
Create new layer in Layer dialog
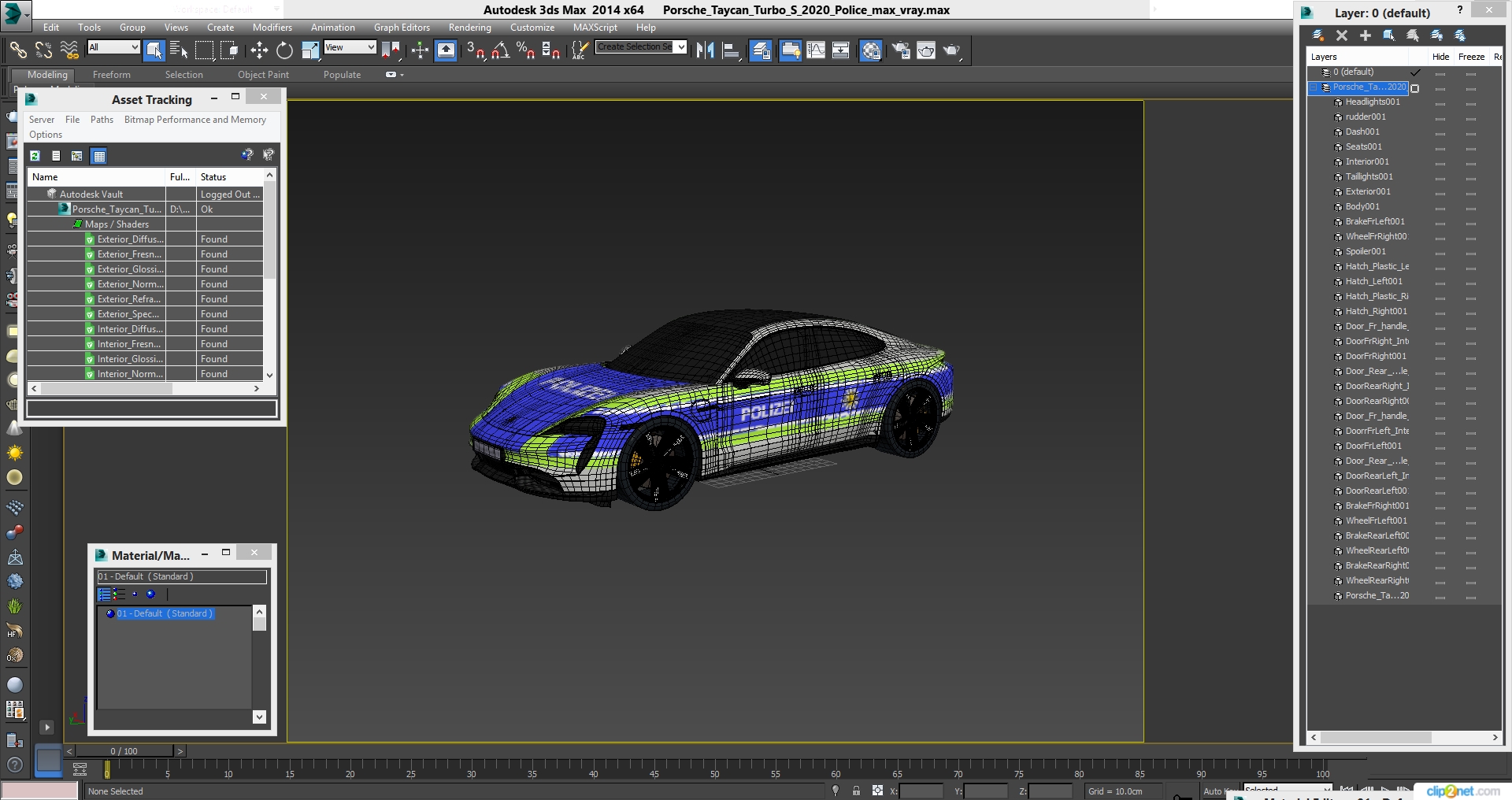1318,35
